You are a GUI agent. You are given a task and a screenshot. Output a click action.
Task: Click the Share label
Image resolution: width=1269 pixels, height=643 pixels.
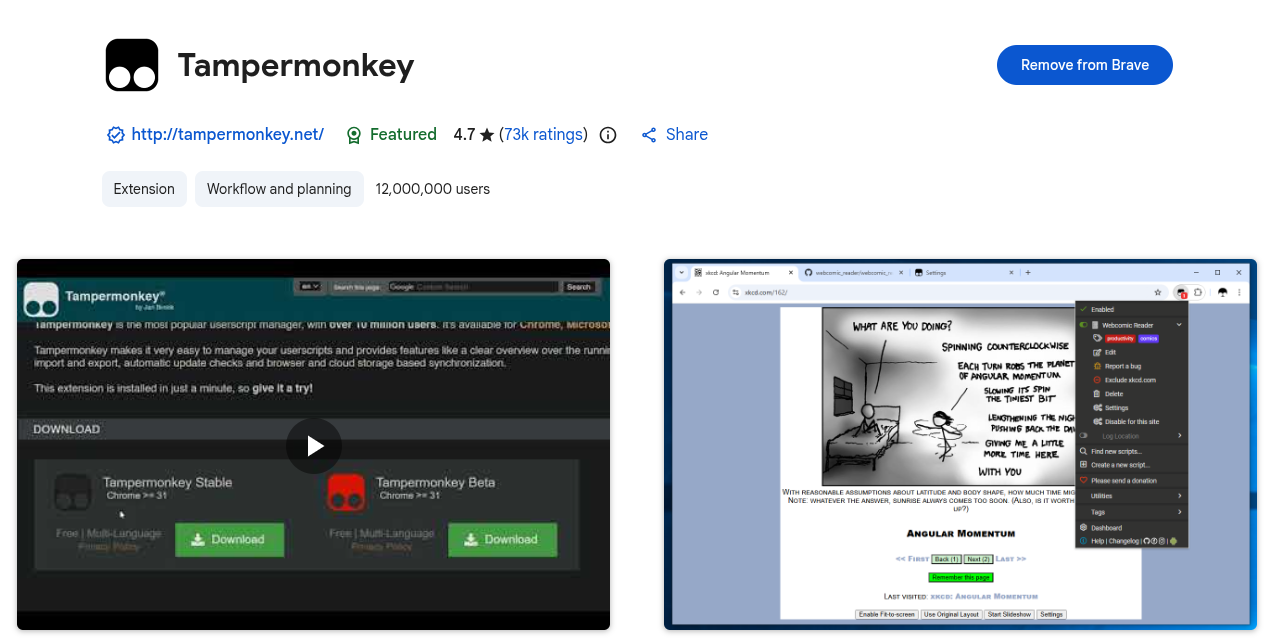point(687,134)
